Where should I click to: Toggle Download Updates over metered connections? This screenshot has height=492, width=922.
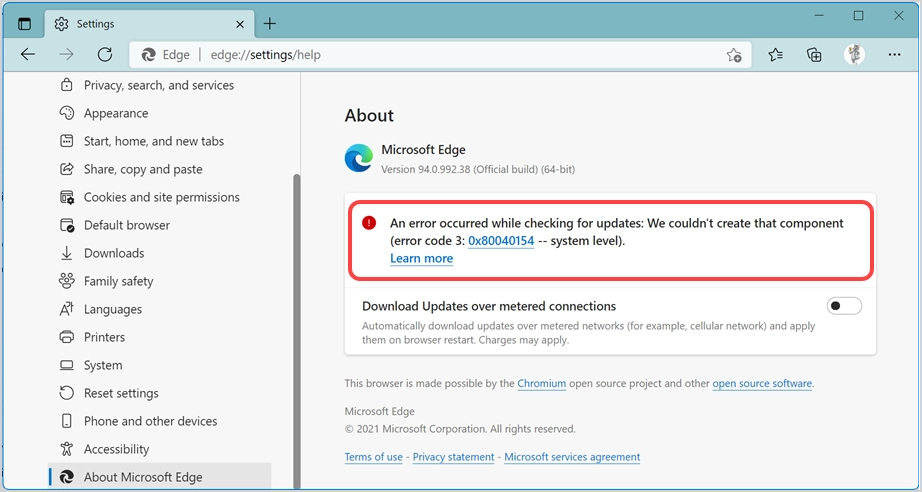click(x=844, y=306)
